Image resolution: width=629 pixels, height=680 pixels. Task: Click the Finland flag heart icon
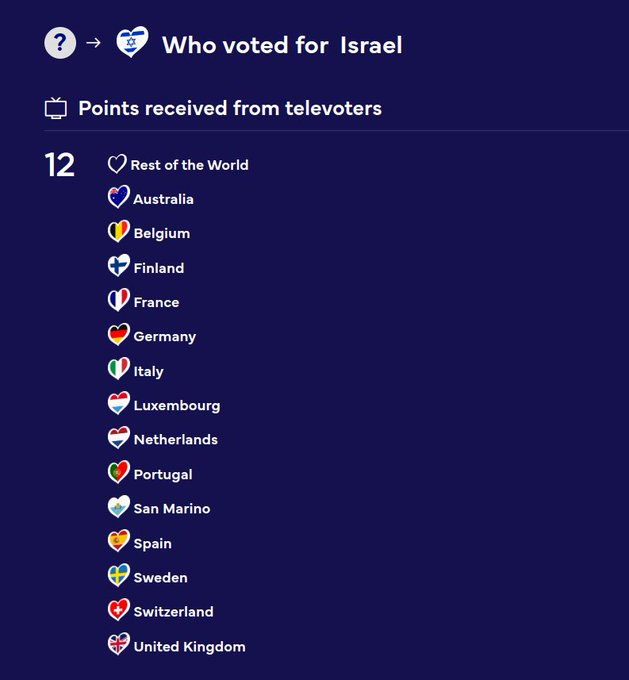tap(119, 267)
